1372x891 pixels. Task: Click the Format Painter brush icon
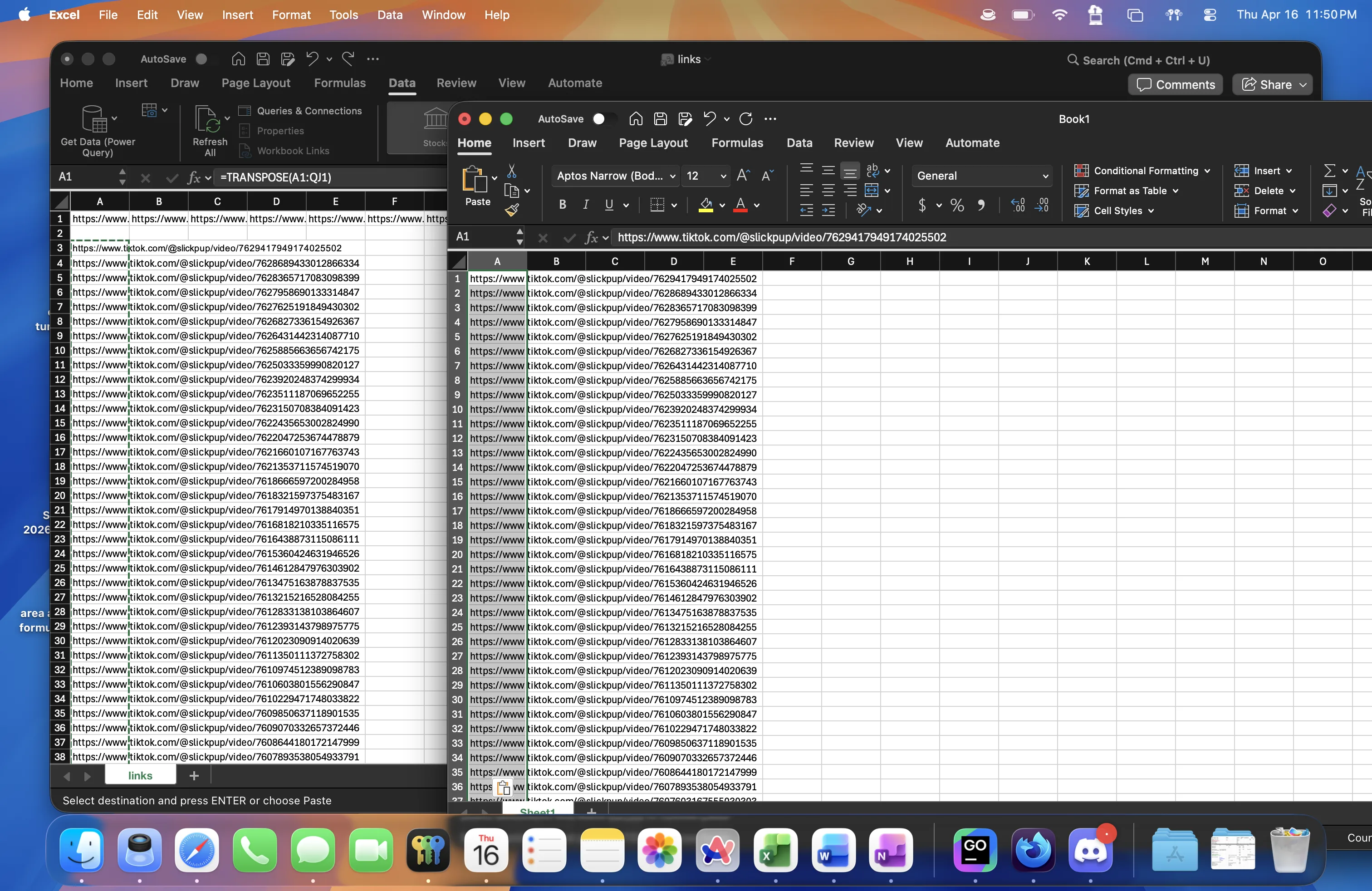coord(511,211)
